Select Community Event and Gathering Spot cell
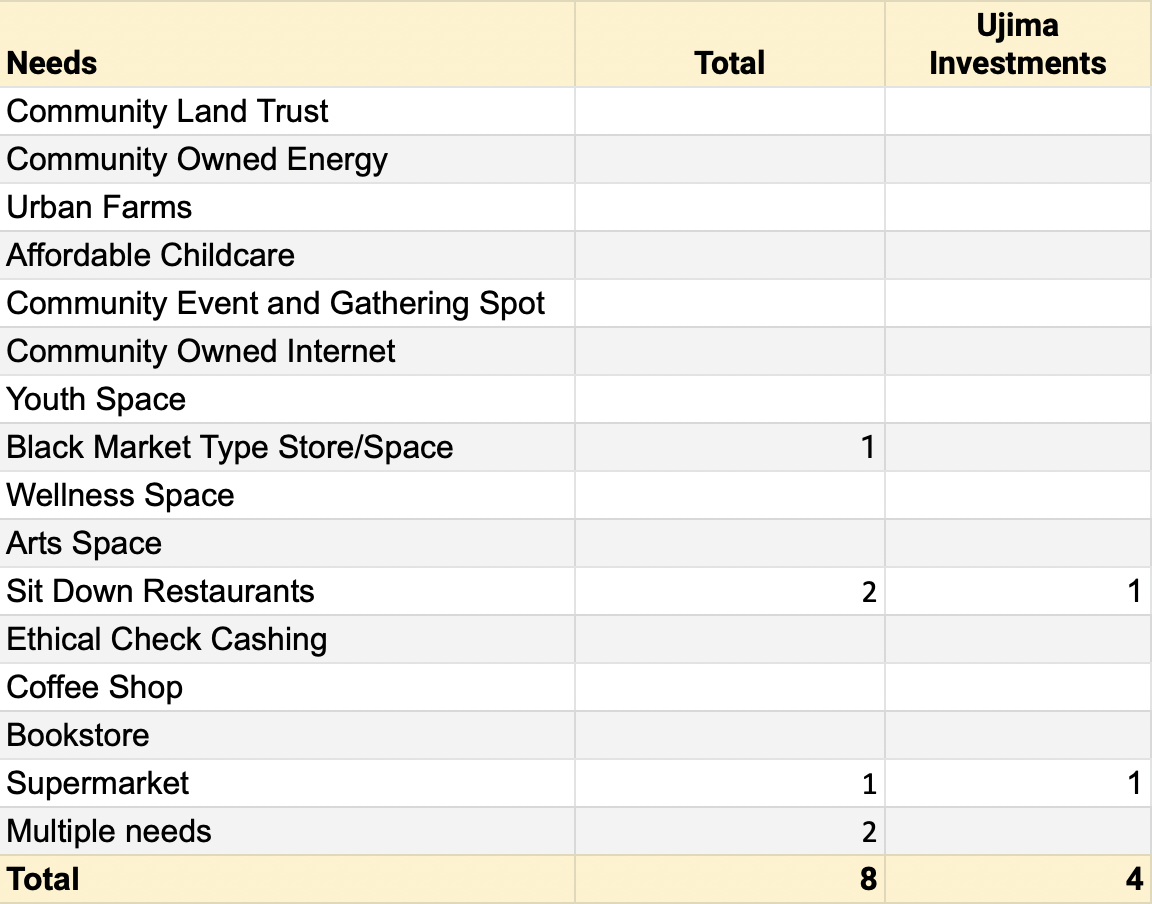Screen dimensions: 1152x904 point(275,303)
